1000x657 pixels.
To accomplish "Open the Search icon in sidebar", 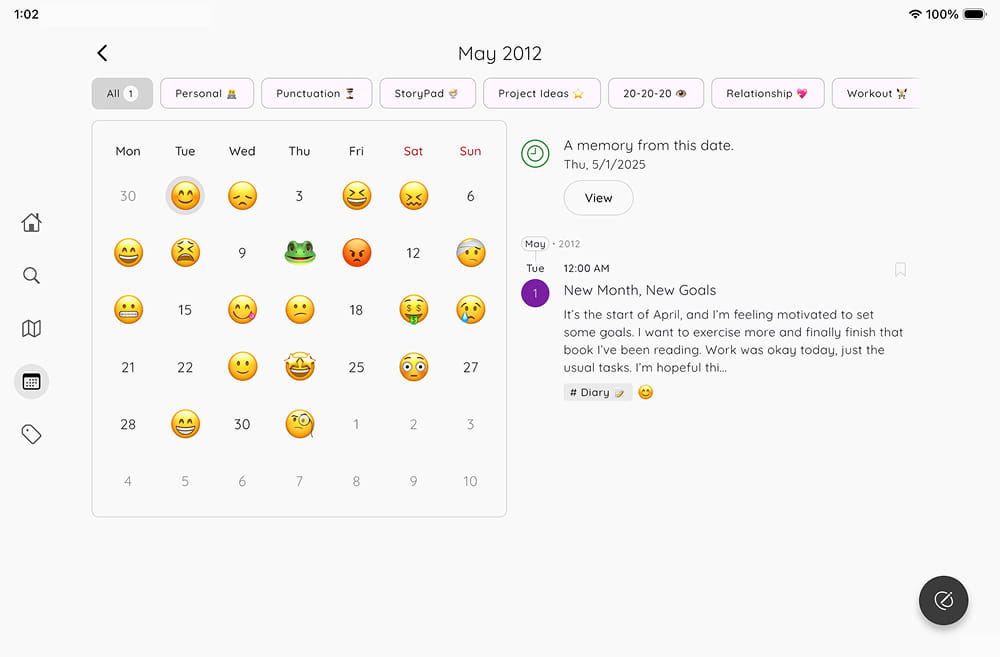I will click(31, 276).
